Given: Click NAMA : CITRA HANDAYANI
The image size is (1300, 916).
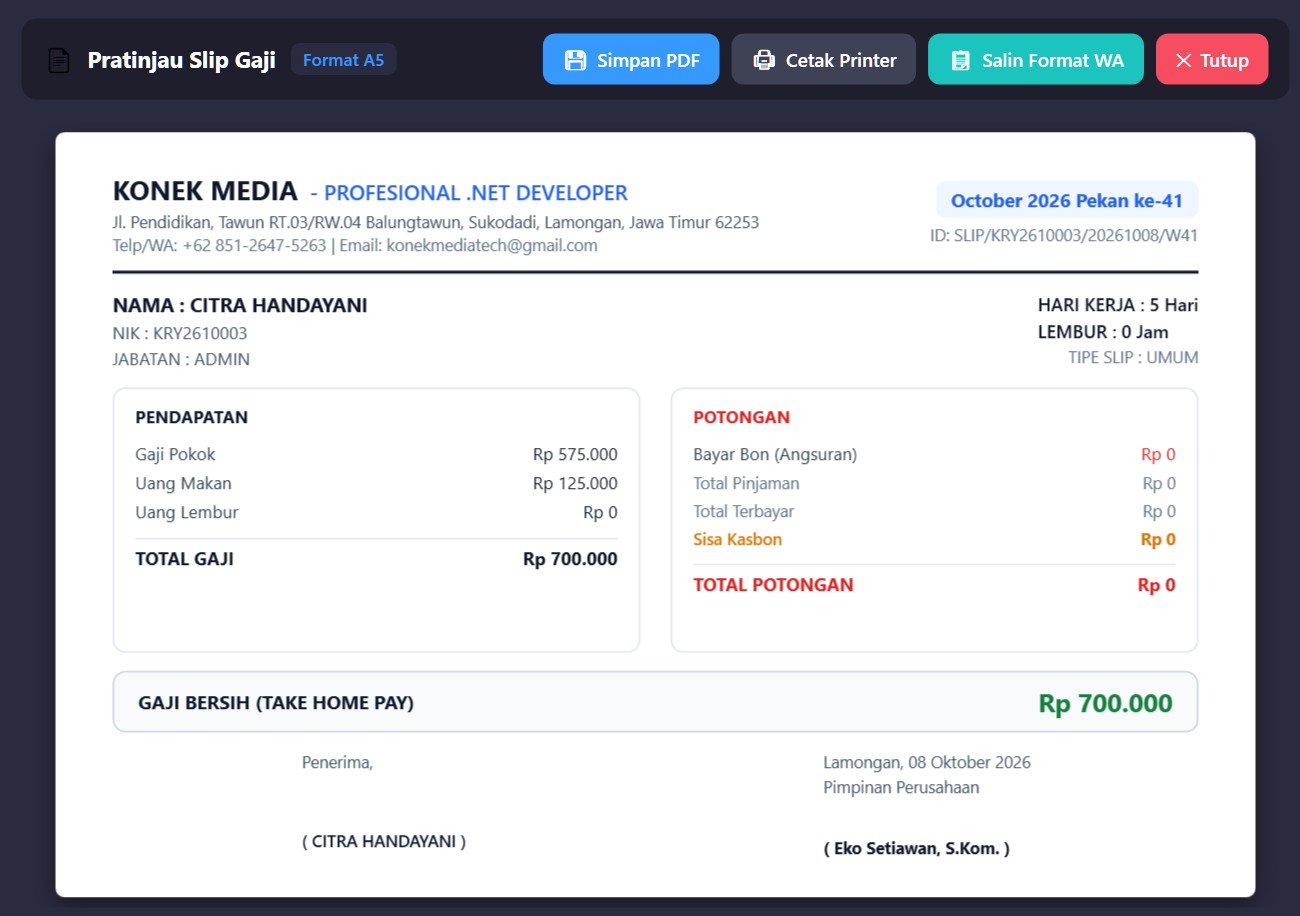Looking at the screenshot, I should coord(240,305).
